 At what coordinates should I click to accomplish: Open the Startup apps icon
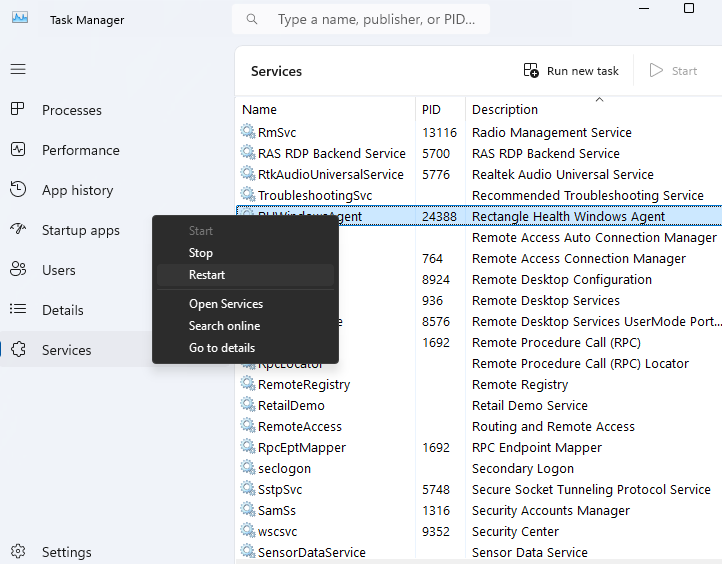click(18, 229)
